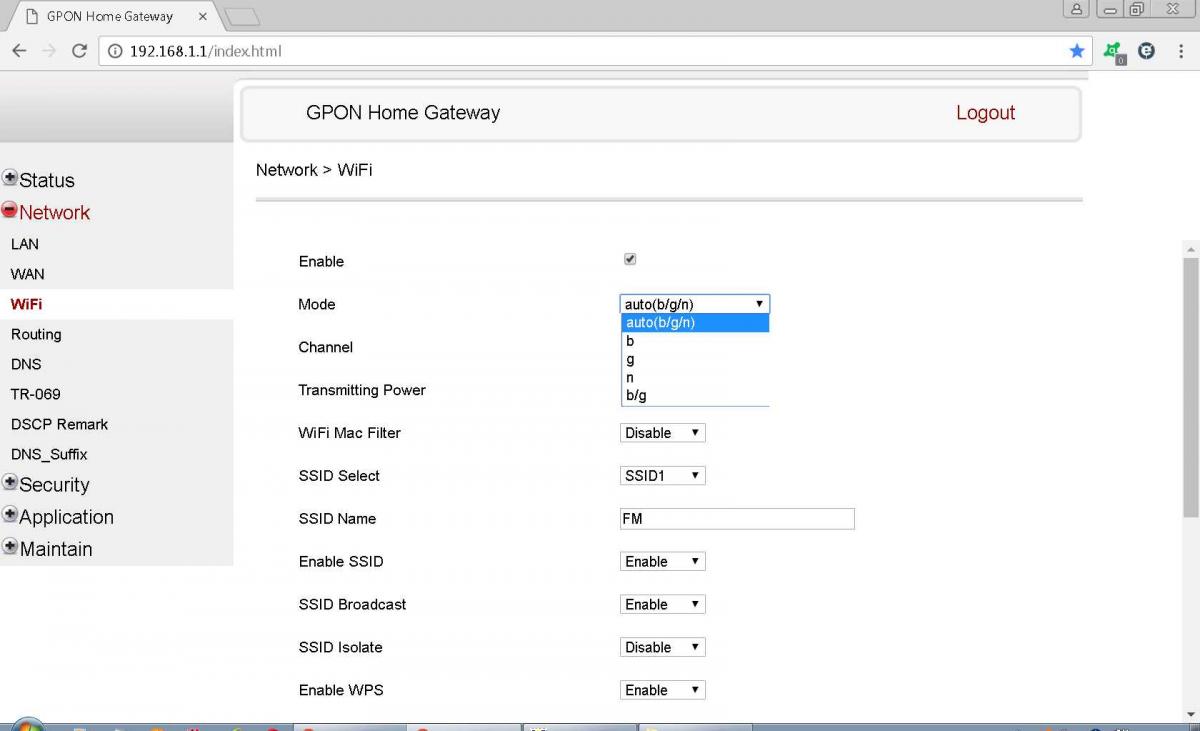This screenshot has height=731, width=1200.
Task: Reload the page with refresh icon
Action: click(79, 51)
